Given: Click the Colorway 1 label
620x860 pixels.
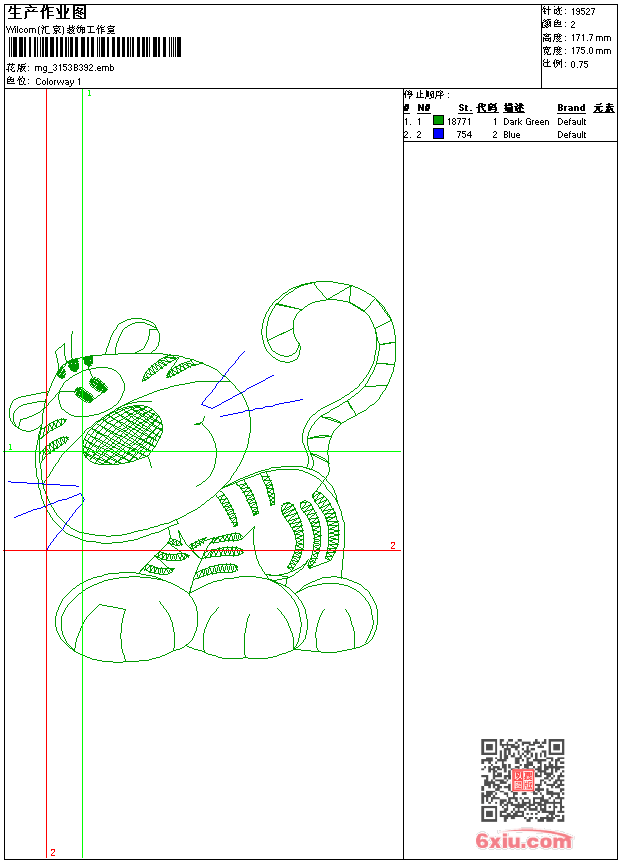Looking at the screenshot, I should pyautogui.click(x=58, y=81).
